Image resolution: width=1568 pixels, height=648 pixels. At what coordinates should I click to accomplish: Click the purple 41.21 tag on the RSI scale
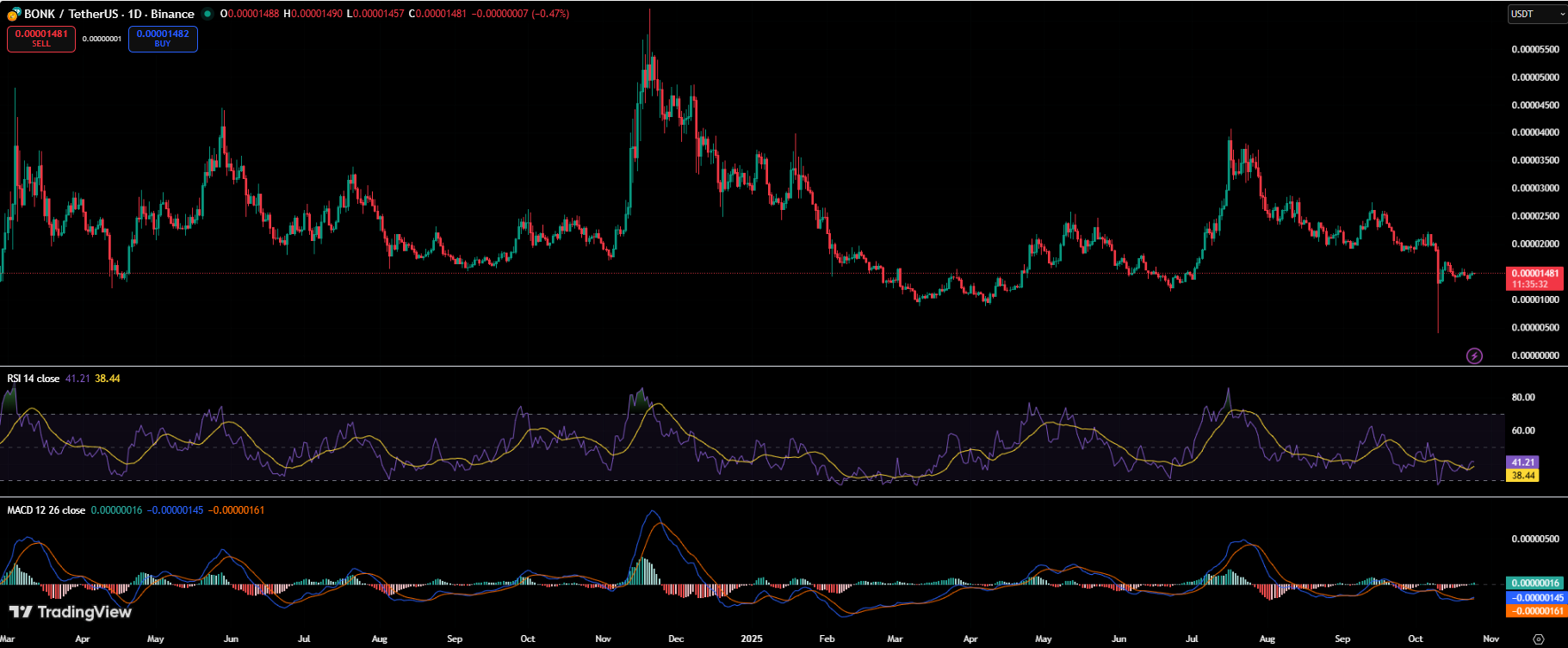1522,462
